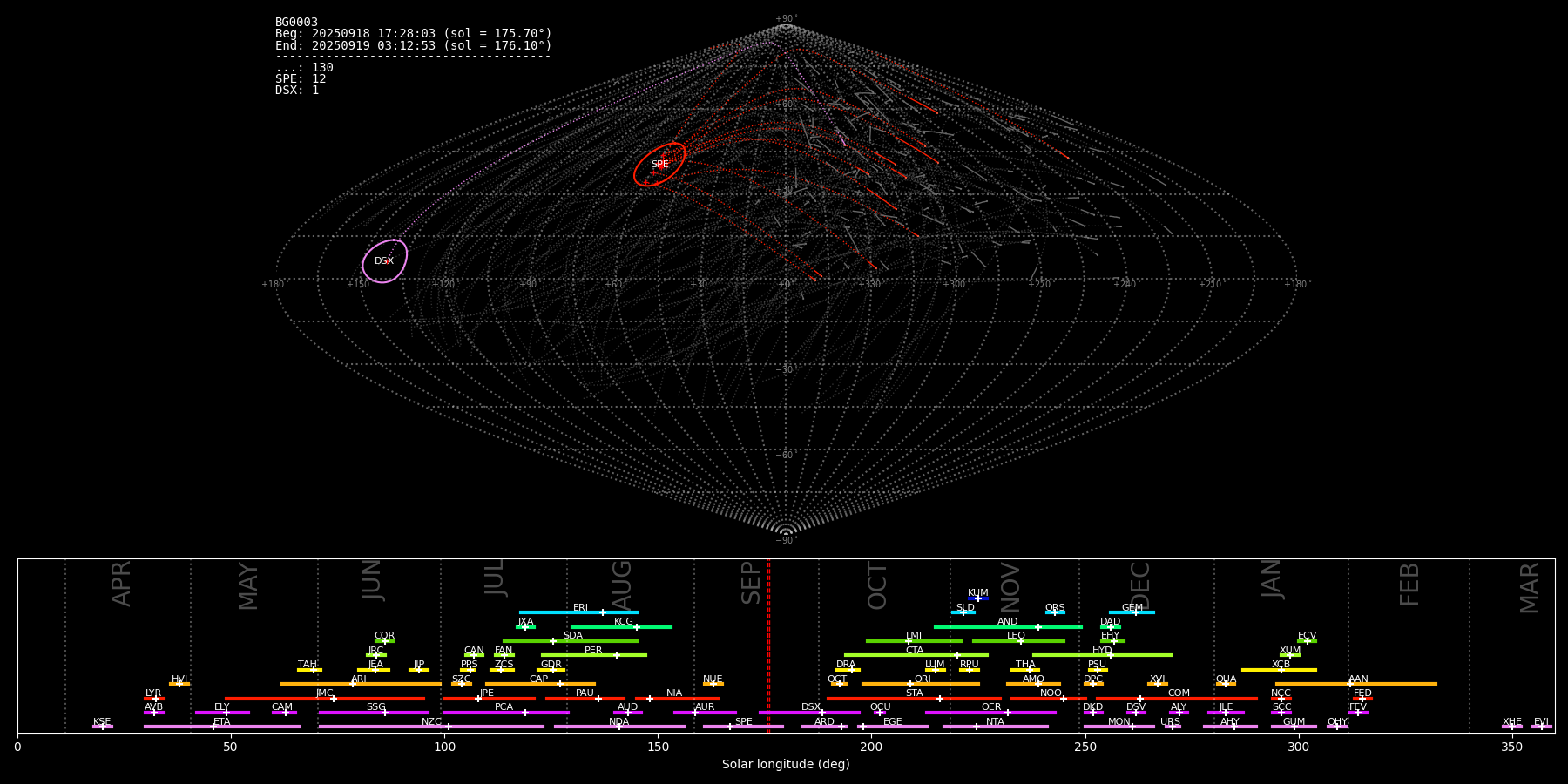The width and height of the screenshot is (1568, 784).
Task: Select the SPE bar in the bottom timeline
Action: click(743, 727)
